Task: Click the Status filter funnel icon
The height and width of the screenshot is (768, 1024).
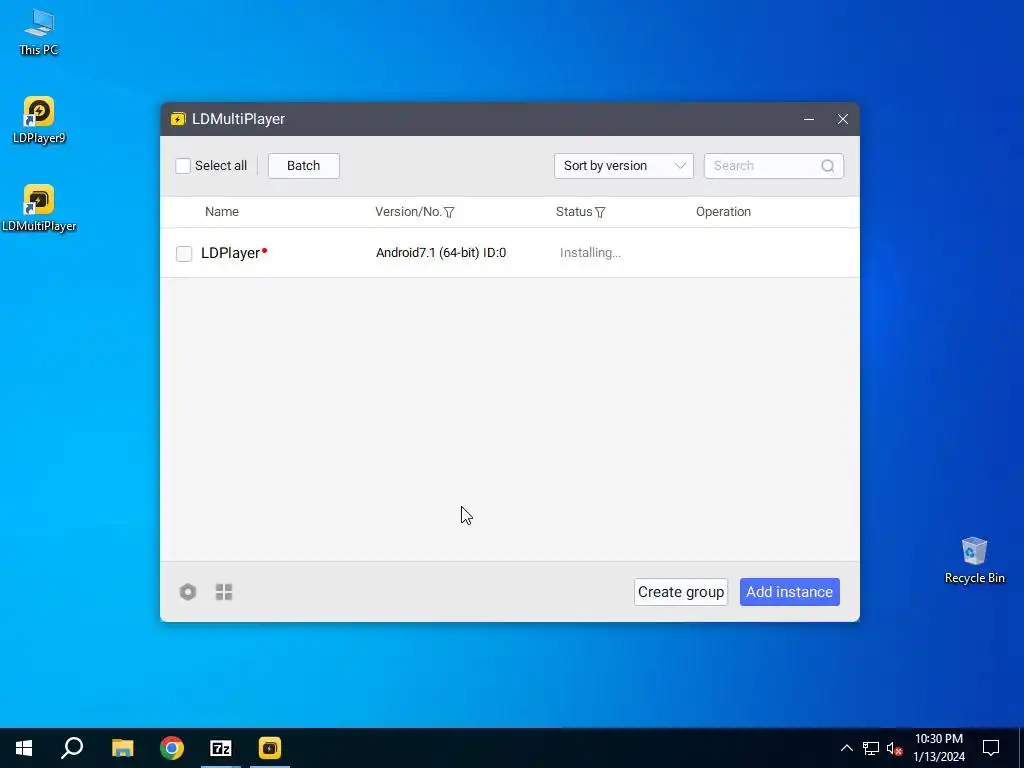Action: [600, 212]
